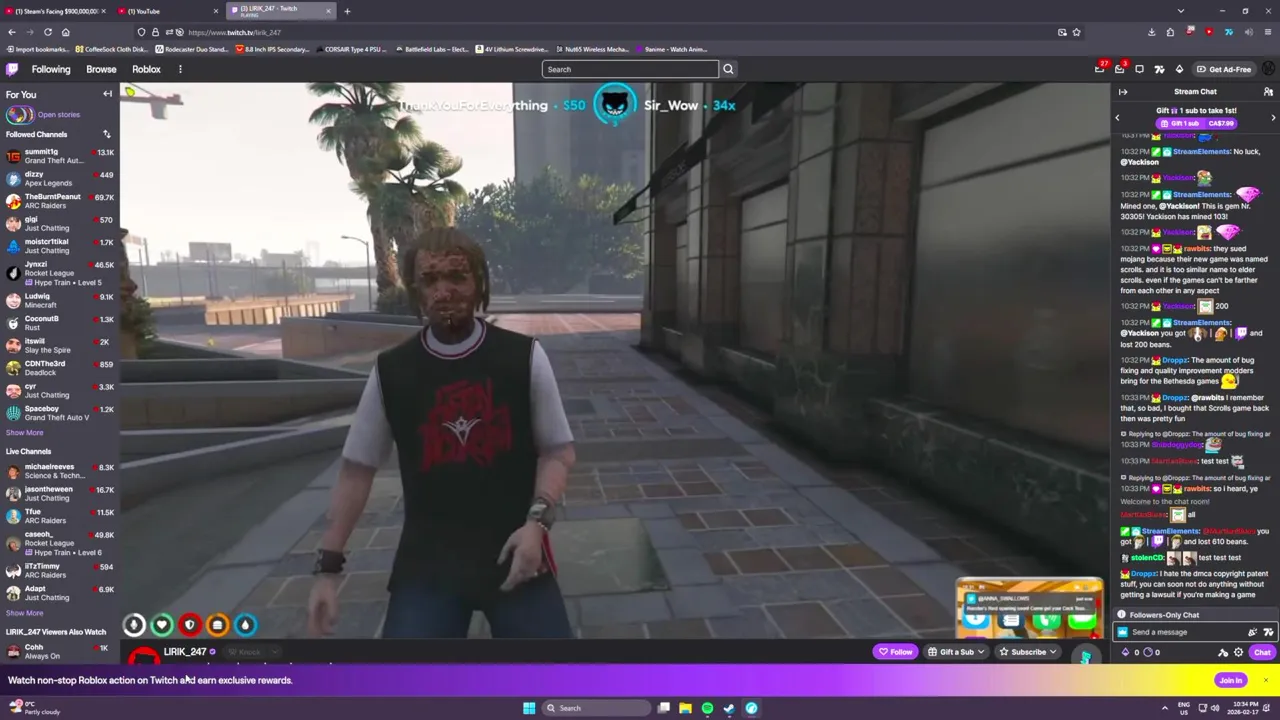This screenshot has height=720, width=1280.
Task: Show hidden system tray icons
Action: [x=1164, y=708]
